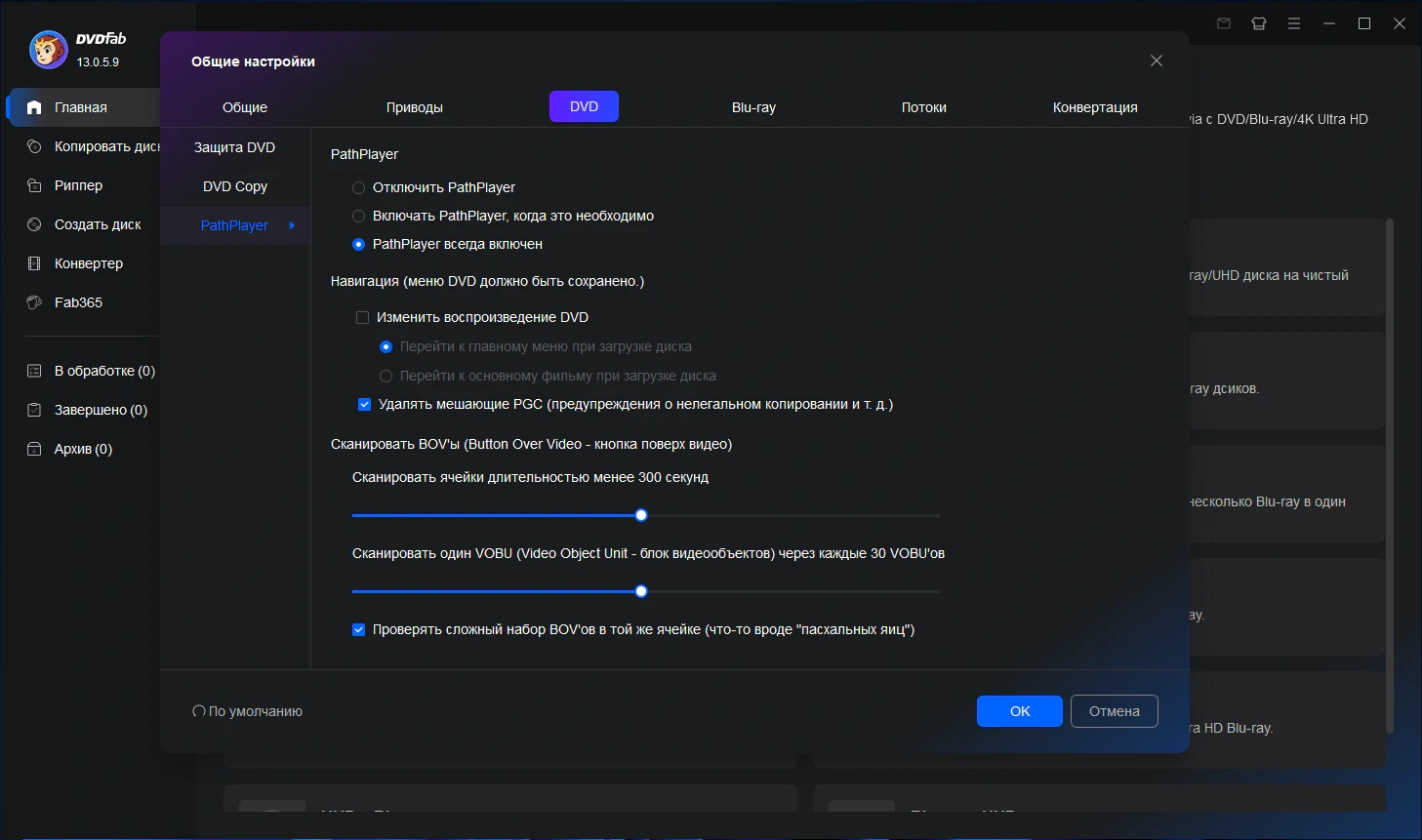Click the Сканировать один VOBU label
The height and width of the screenshot is (840, 1422).
click(648, 553)
